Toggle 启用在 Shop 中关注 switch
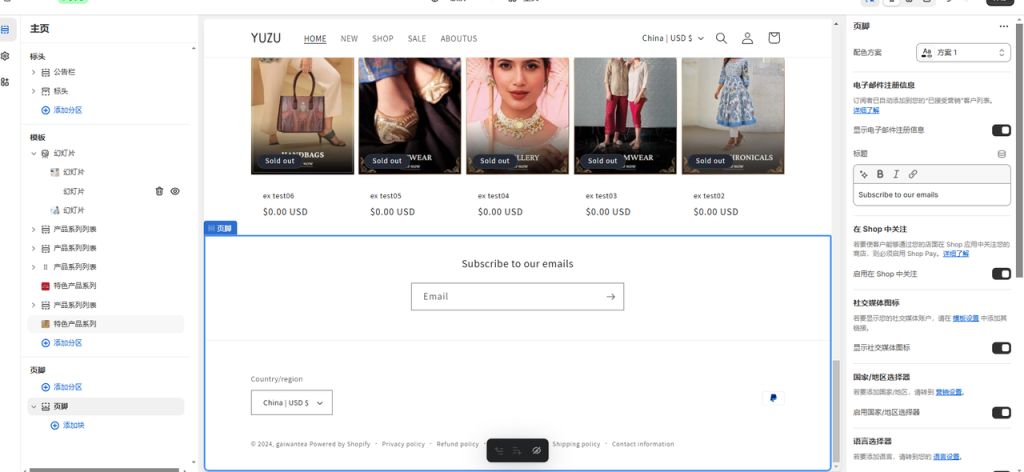 click(x=1001, y=274)
